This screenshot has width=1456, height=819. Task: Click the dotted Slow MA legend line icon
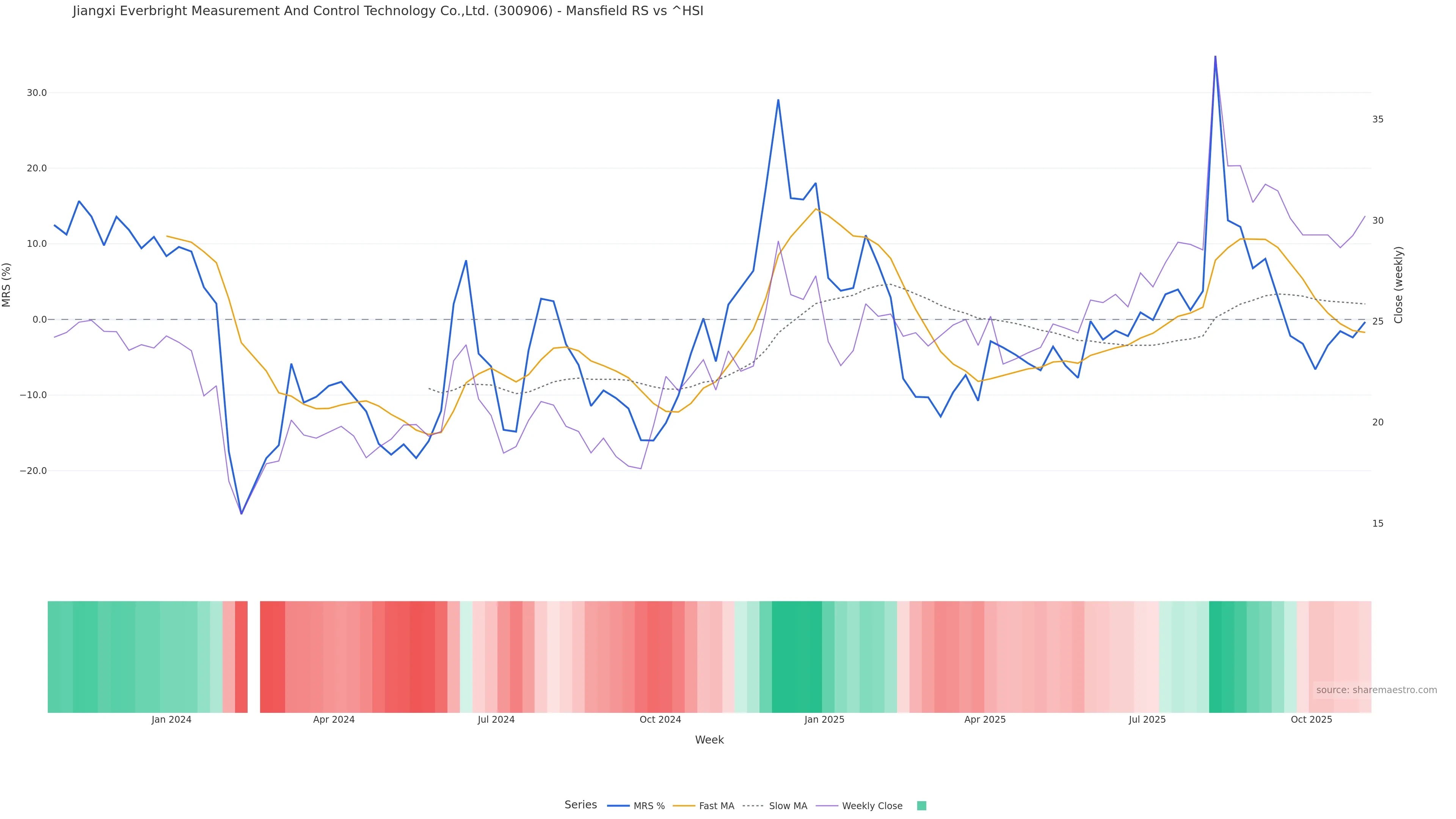[x=753, y=806]
